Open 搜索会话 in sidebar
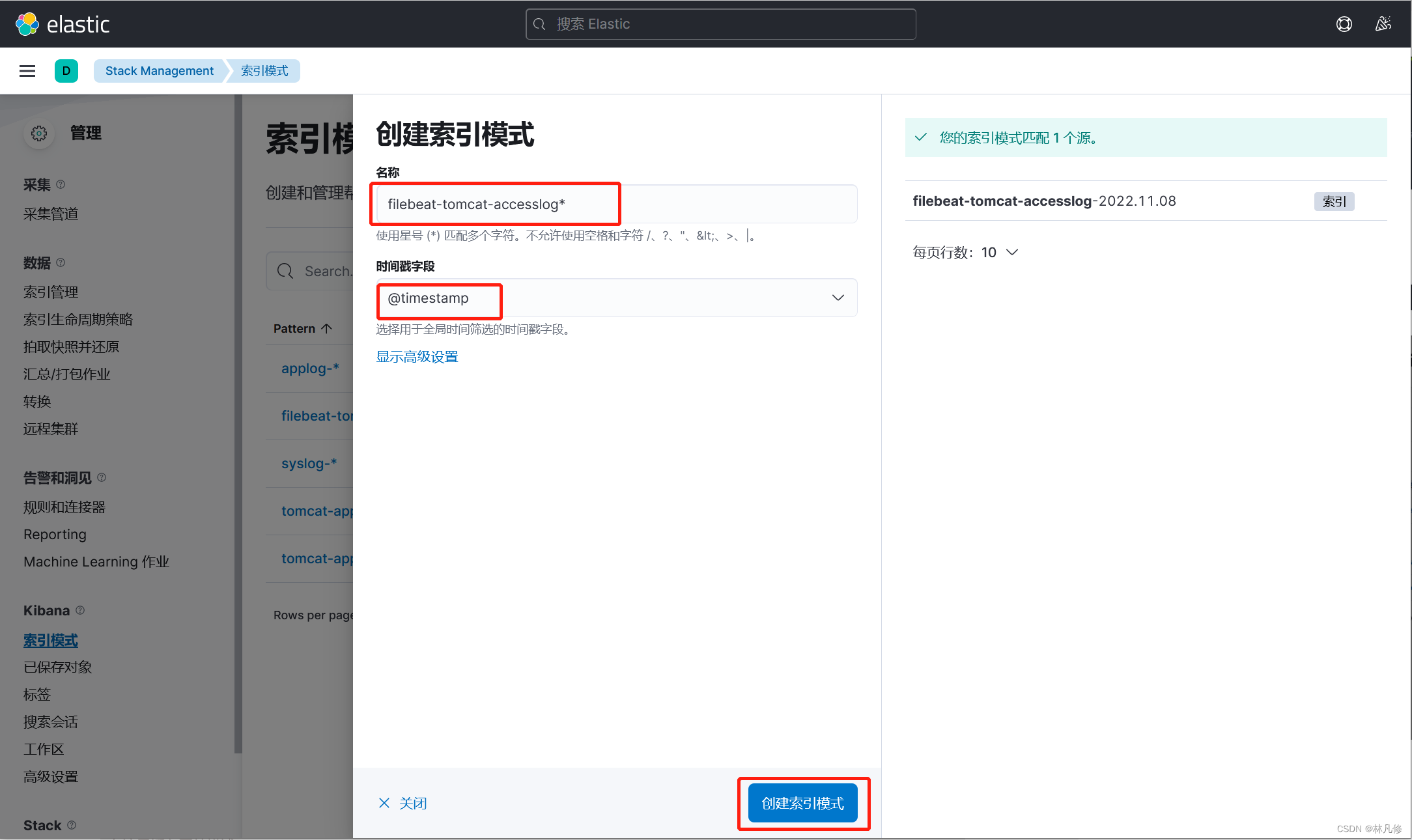The height and width of the screenshot is (840, 1412). pyautogui.click(x=51, y=721)
